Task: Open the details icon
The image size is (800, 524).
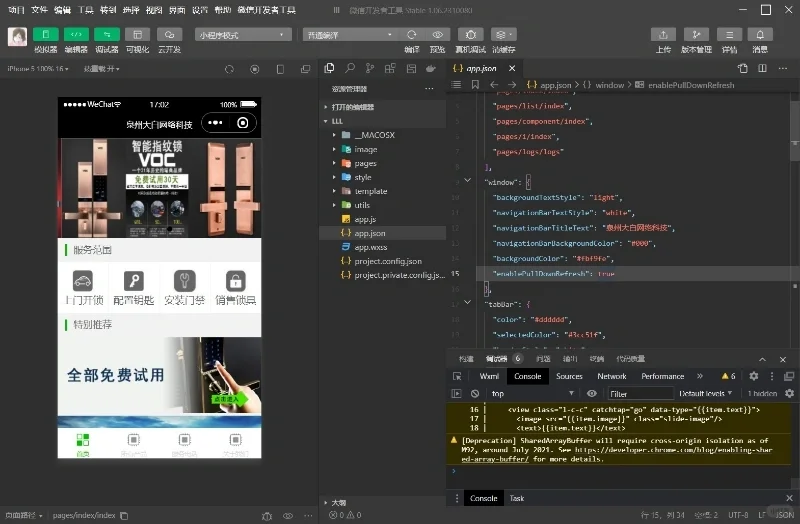Action: [x=730, y=35]
